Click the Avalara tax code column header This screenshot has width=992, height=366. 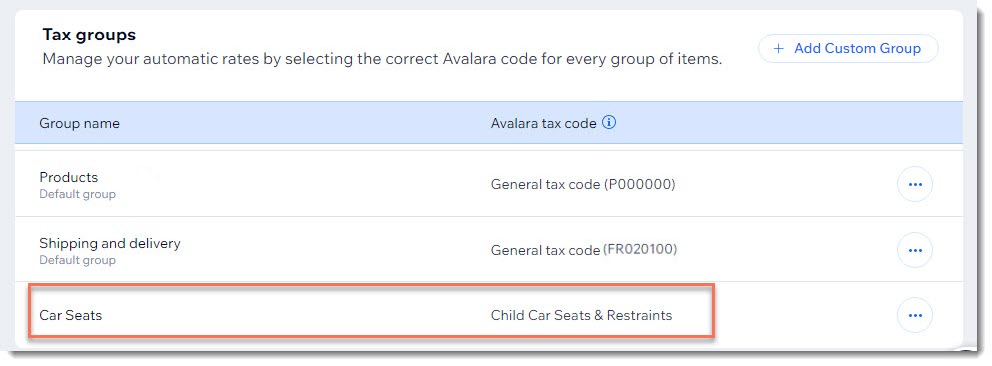tap(543, 123)
